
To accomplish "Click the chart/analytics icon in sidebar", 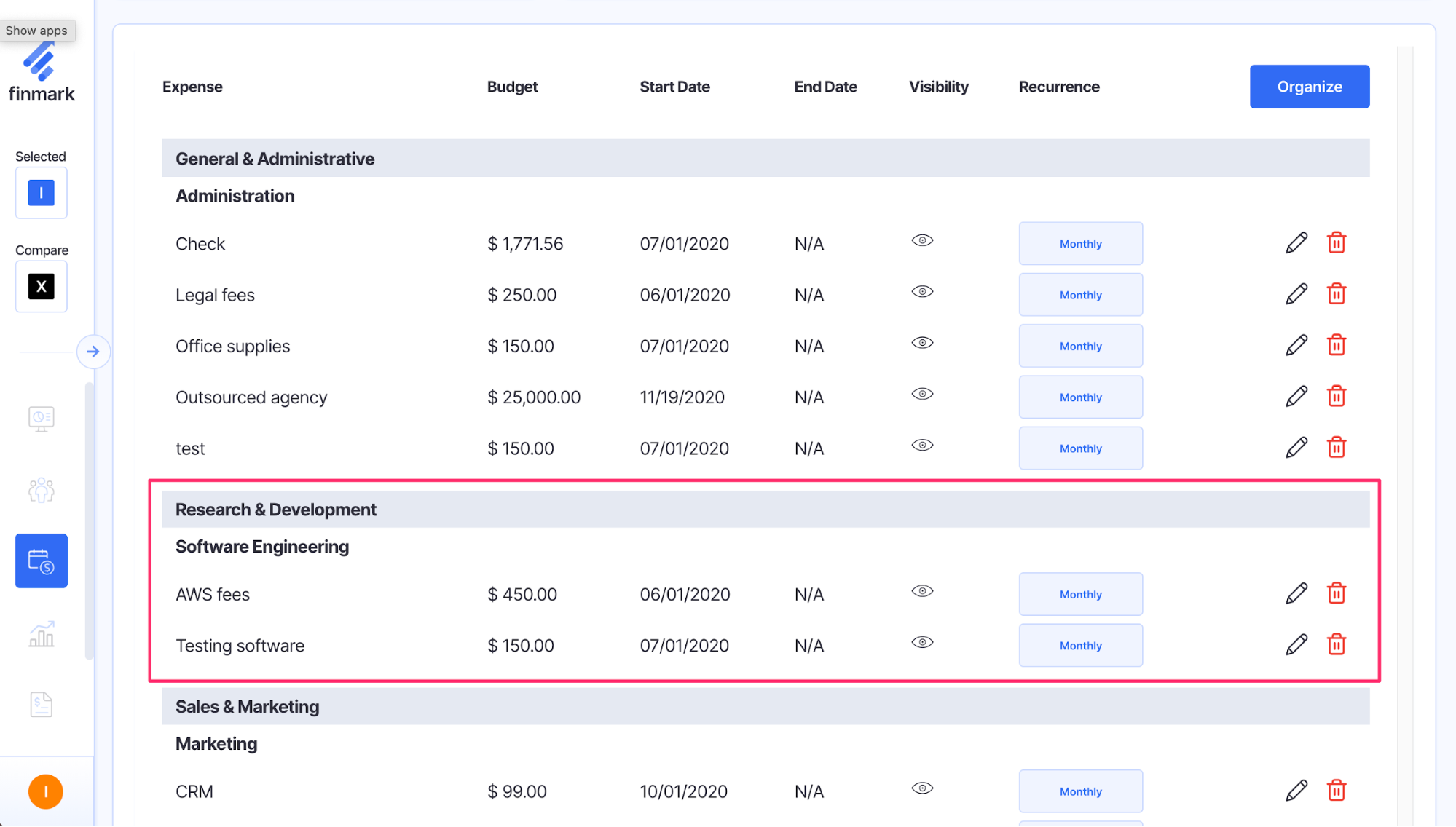I will [42, 633].
